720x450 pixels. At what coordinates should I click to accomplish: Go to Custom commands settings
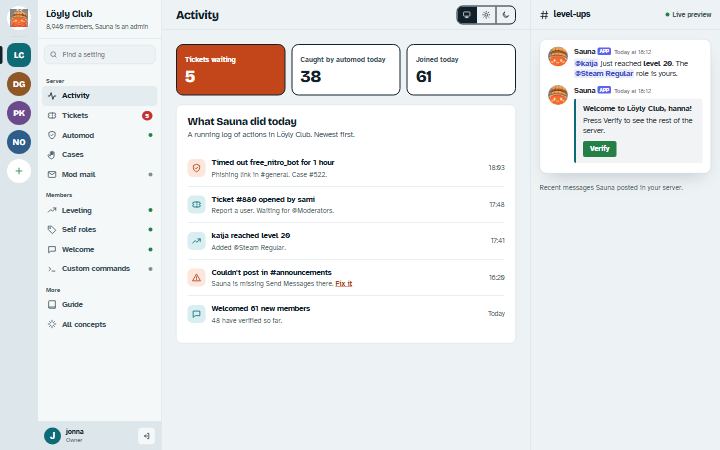(100, 269)
